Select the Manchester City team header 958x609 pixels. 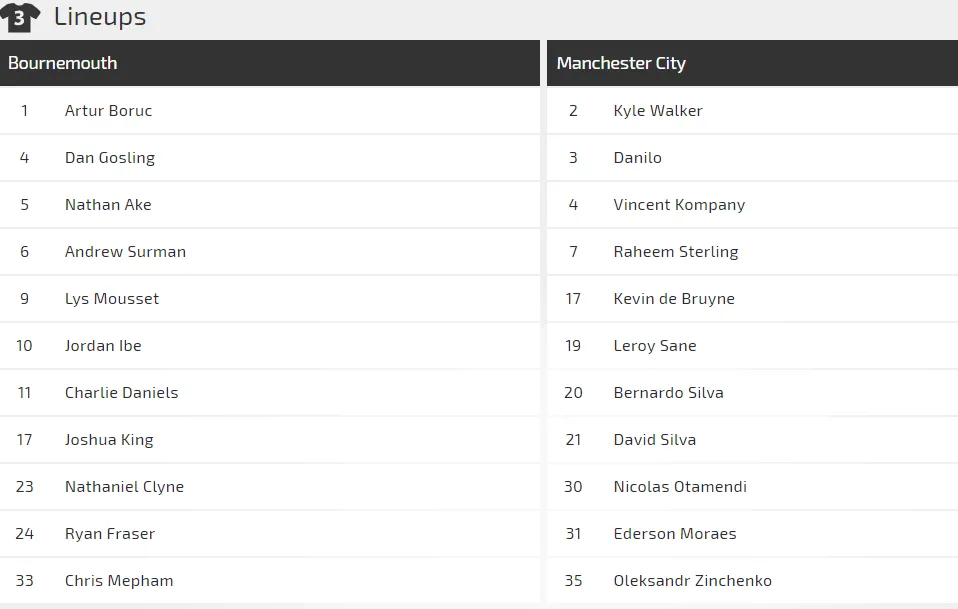click(621, 63)
